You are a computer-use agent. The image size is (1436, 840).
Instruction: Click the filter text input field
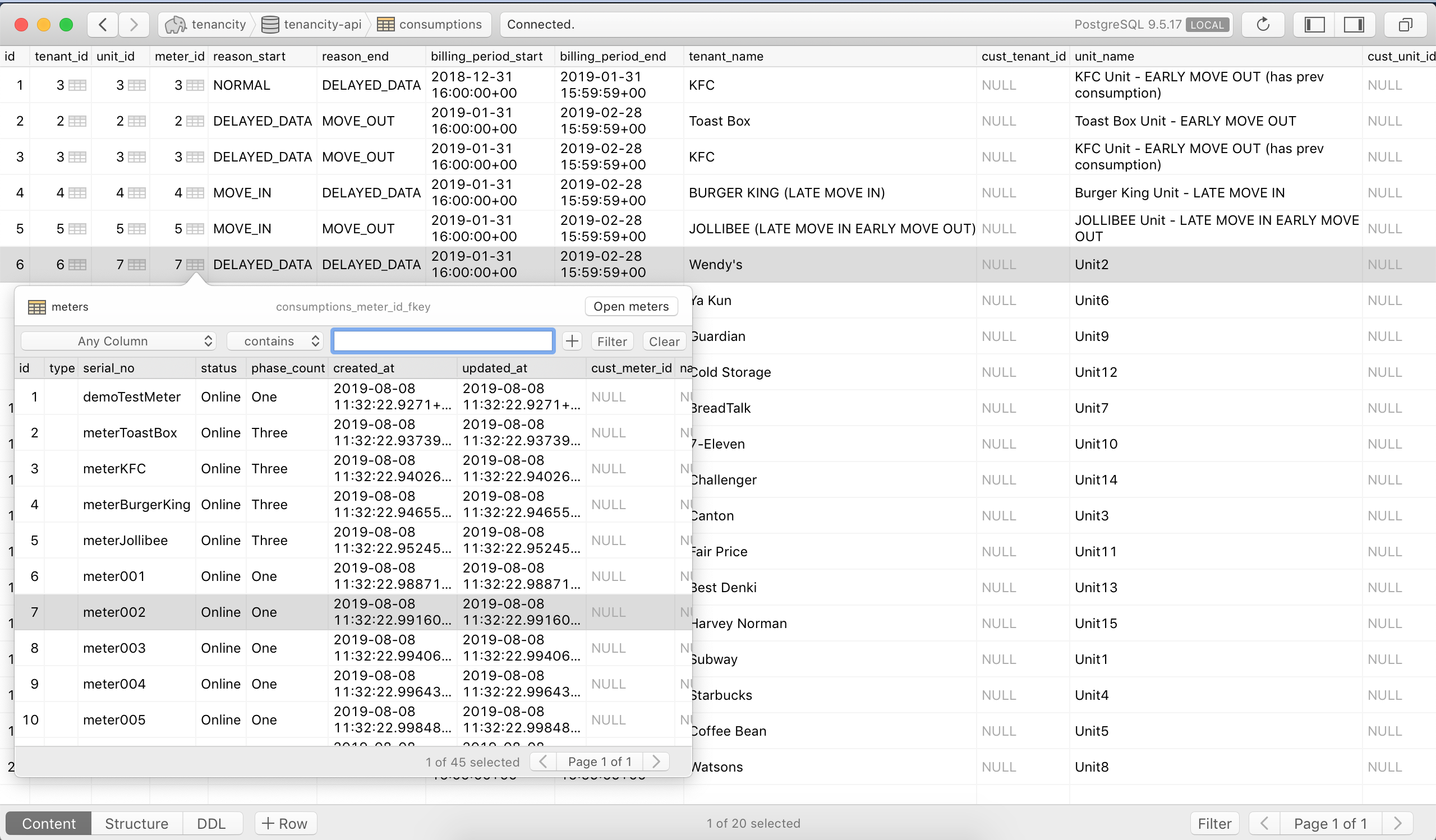(443, 341)
